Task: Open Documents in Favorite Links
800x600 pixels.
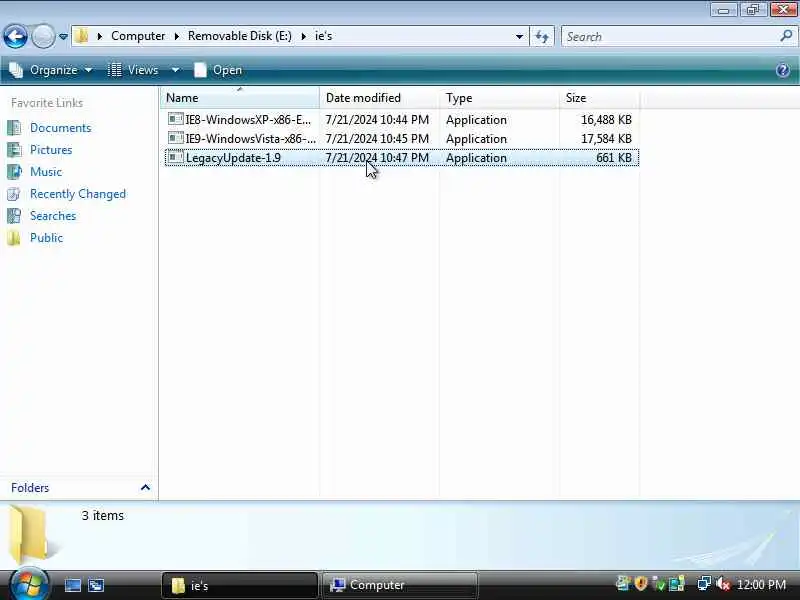Action: coord(61,128)
